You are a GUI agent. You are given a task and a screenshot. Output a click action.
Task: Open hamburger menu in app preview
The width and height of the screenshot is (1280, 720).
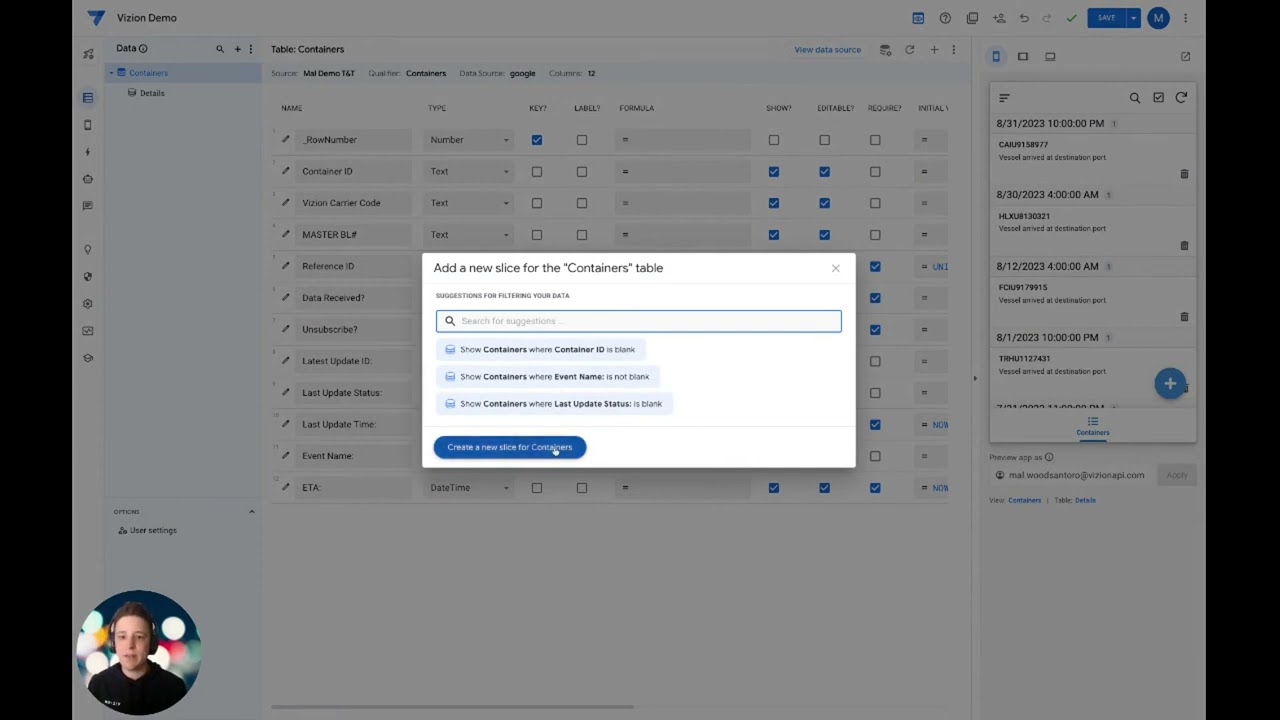click(x=1004, y=98)
